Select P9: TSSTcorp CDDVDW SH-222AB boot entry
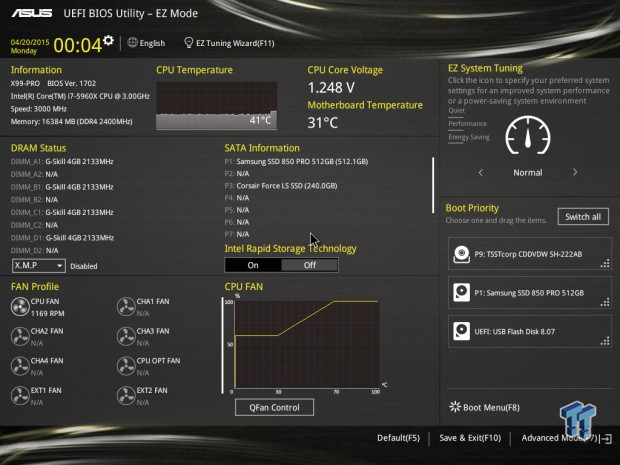620x465 pixels. (x=529, y=254)
